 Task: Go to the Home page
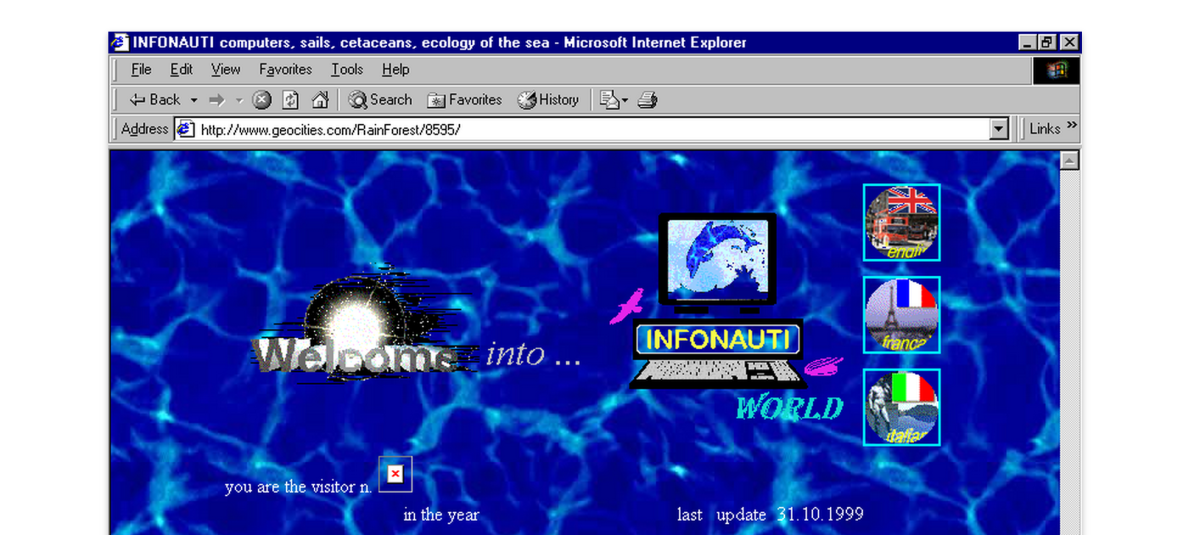[320, 100]
